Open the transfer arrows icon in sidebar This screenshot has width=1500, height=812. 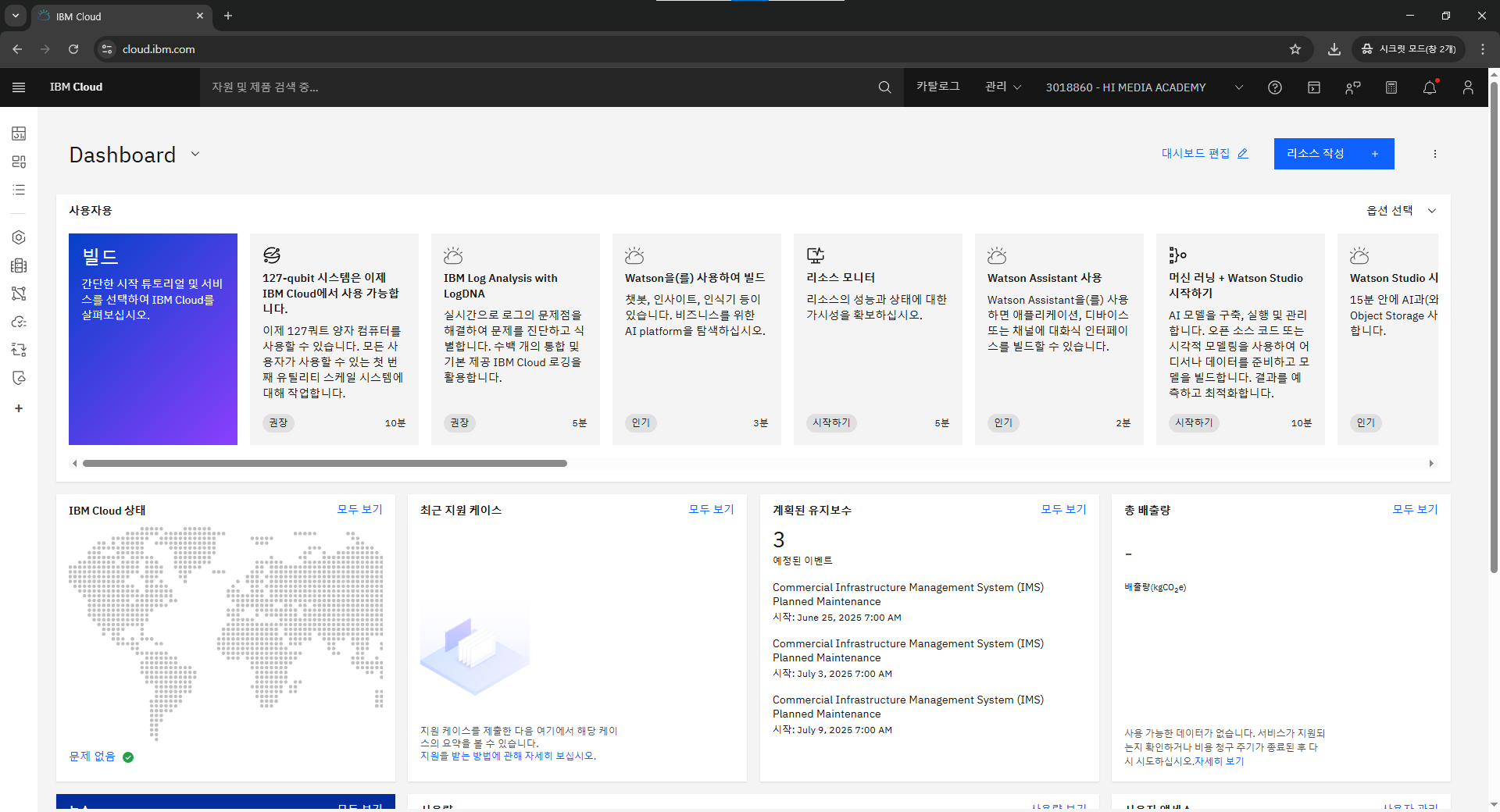[19, 350]
